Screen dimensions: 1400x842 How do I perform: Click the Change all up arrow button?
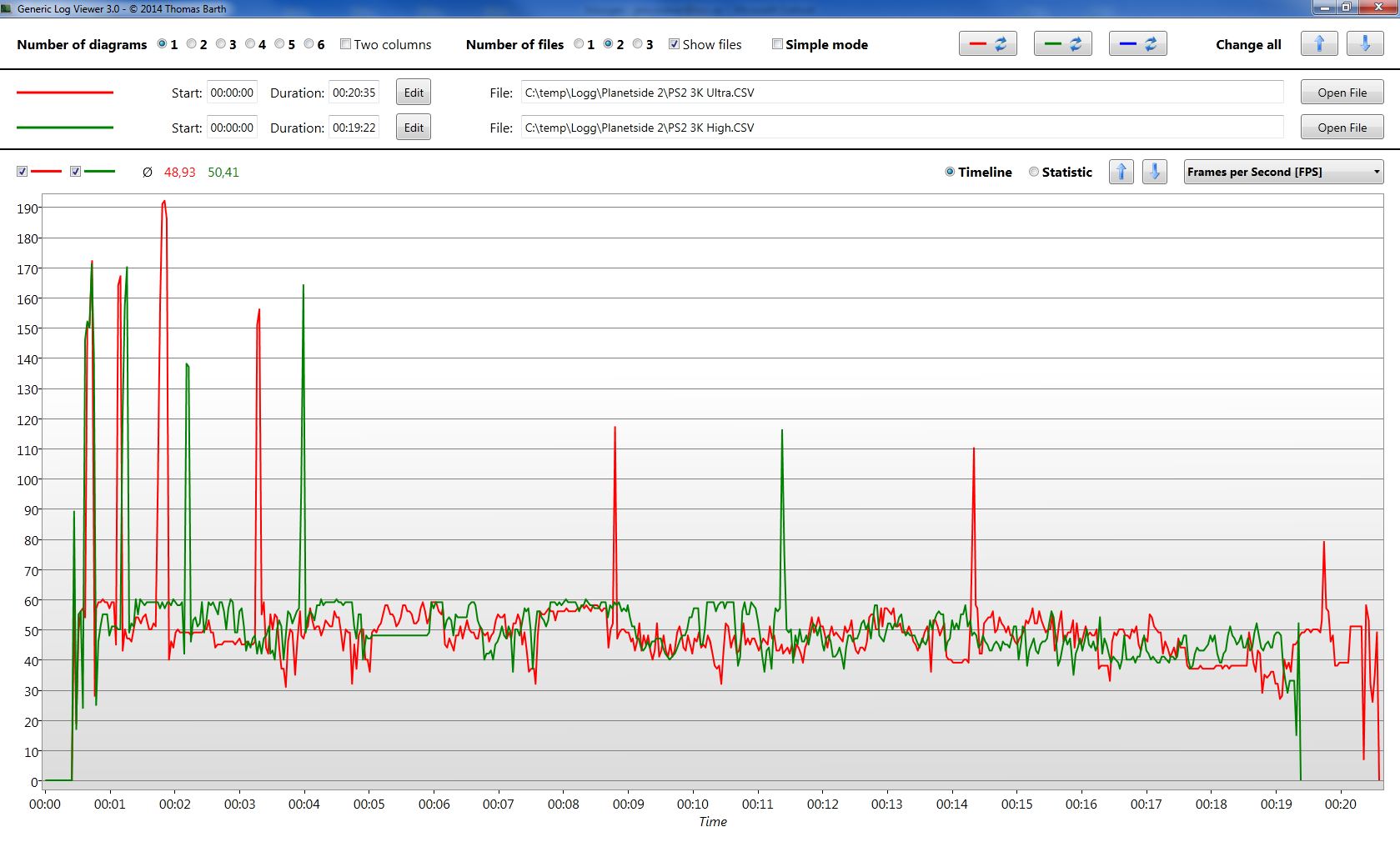[1319, 44]
